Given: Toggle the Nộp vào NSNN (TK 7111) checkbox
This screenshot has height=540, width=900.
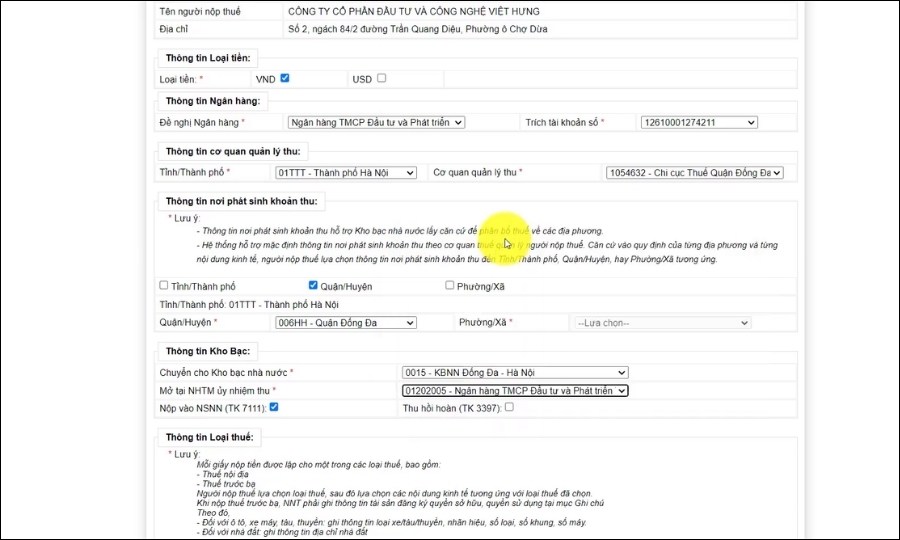Looking at the screenshot, I should [x=274, y=407].
